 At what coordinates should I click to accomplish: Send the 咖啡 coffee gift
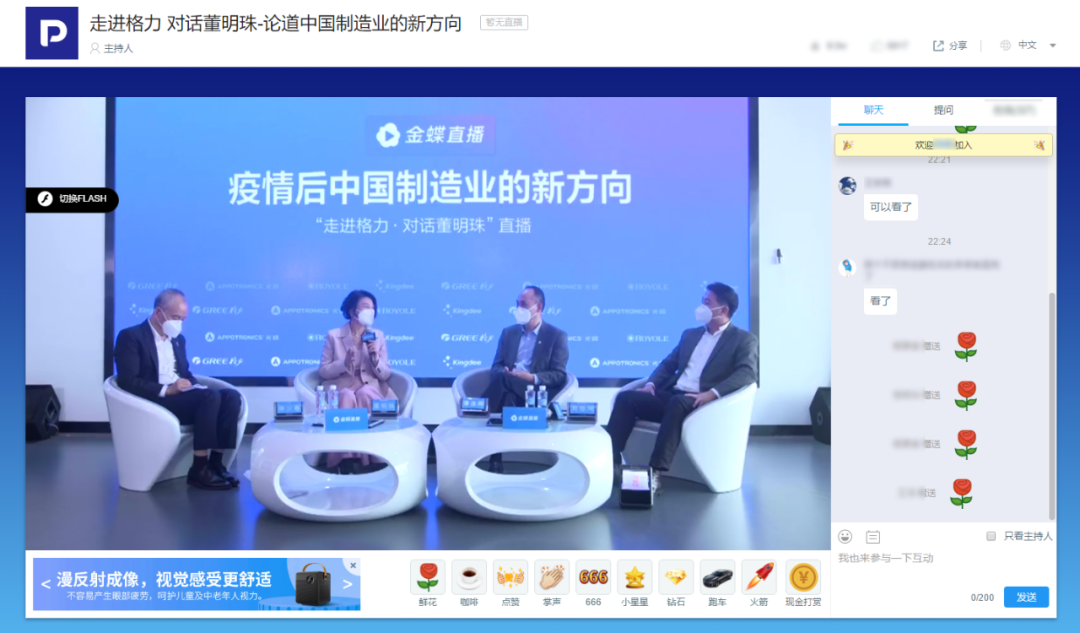click(x=468, y=578)
